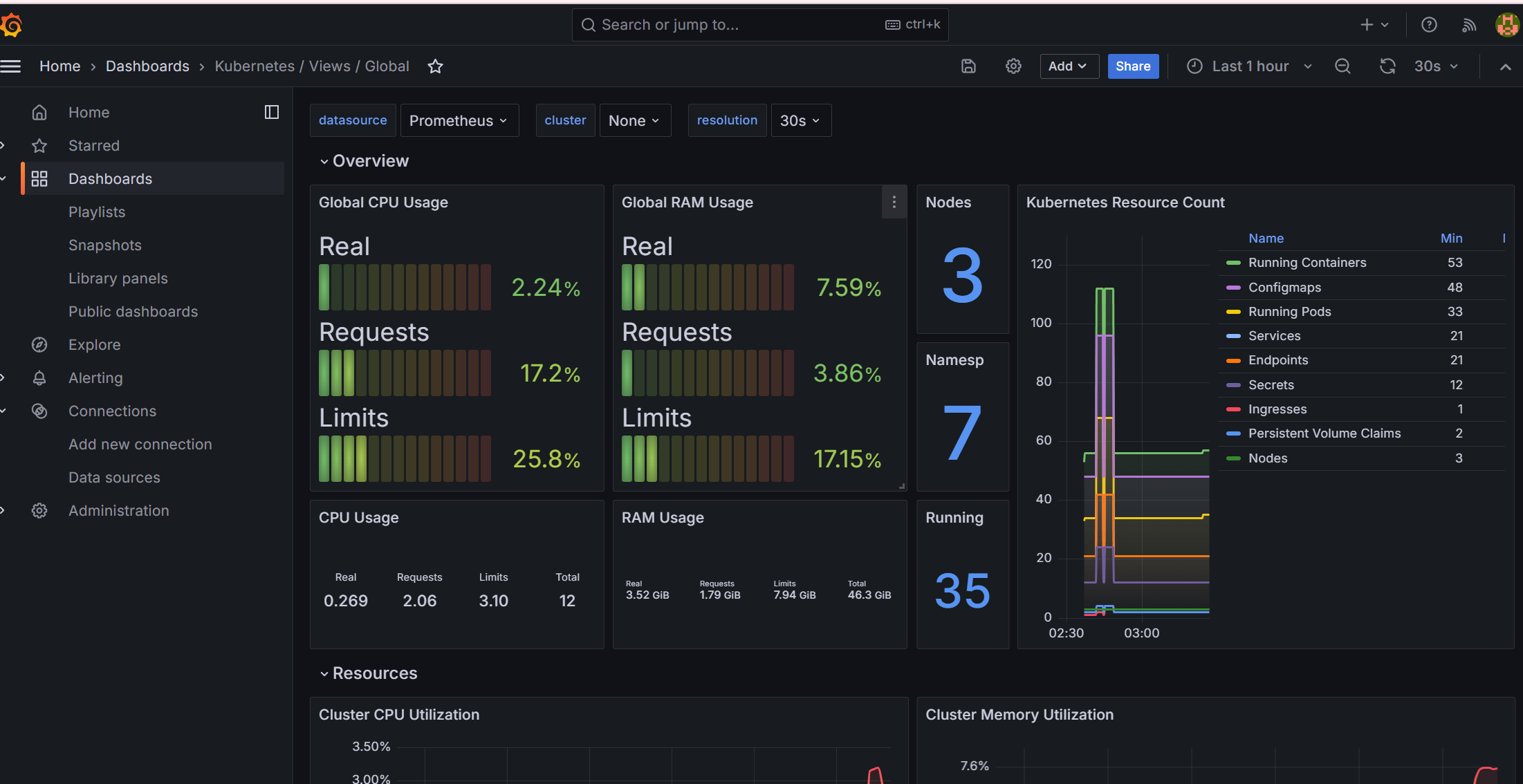Open the cluster None dropdown
Viewport: 1523px width, 784px height.
click(634, 120)
